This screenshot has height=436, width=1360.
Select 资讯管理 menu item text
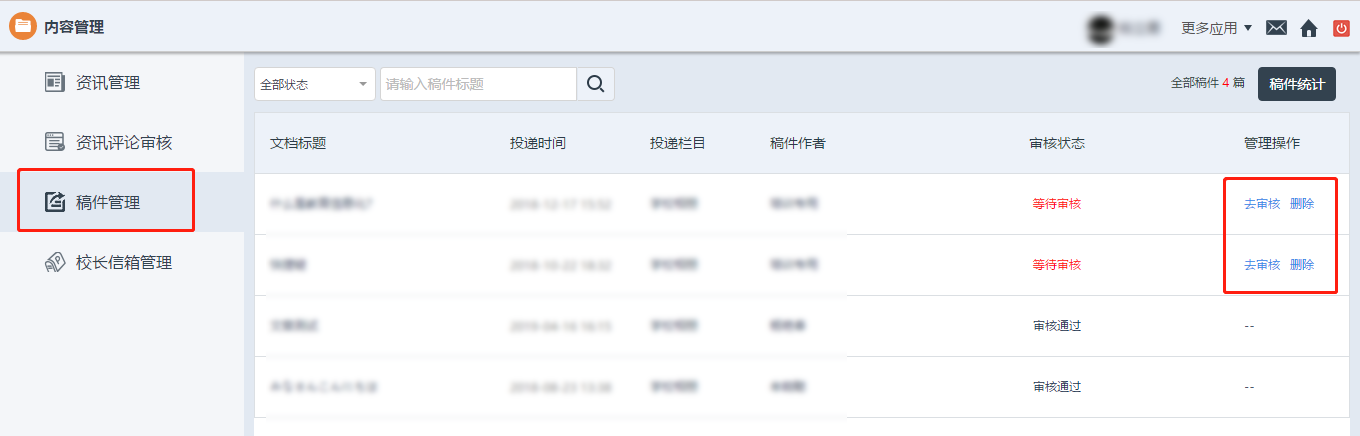pos(108,83)
